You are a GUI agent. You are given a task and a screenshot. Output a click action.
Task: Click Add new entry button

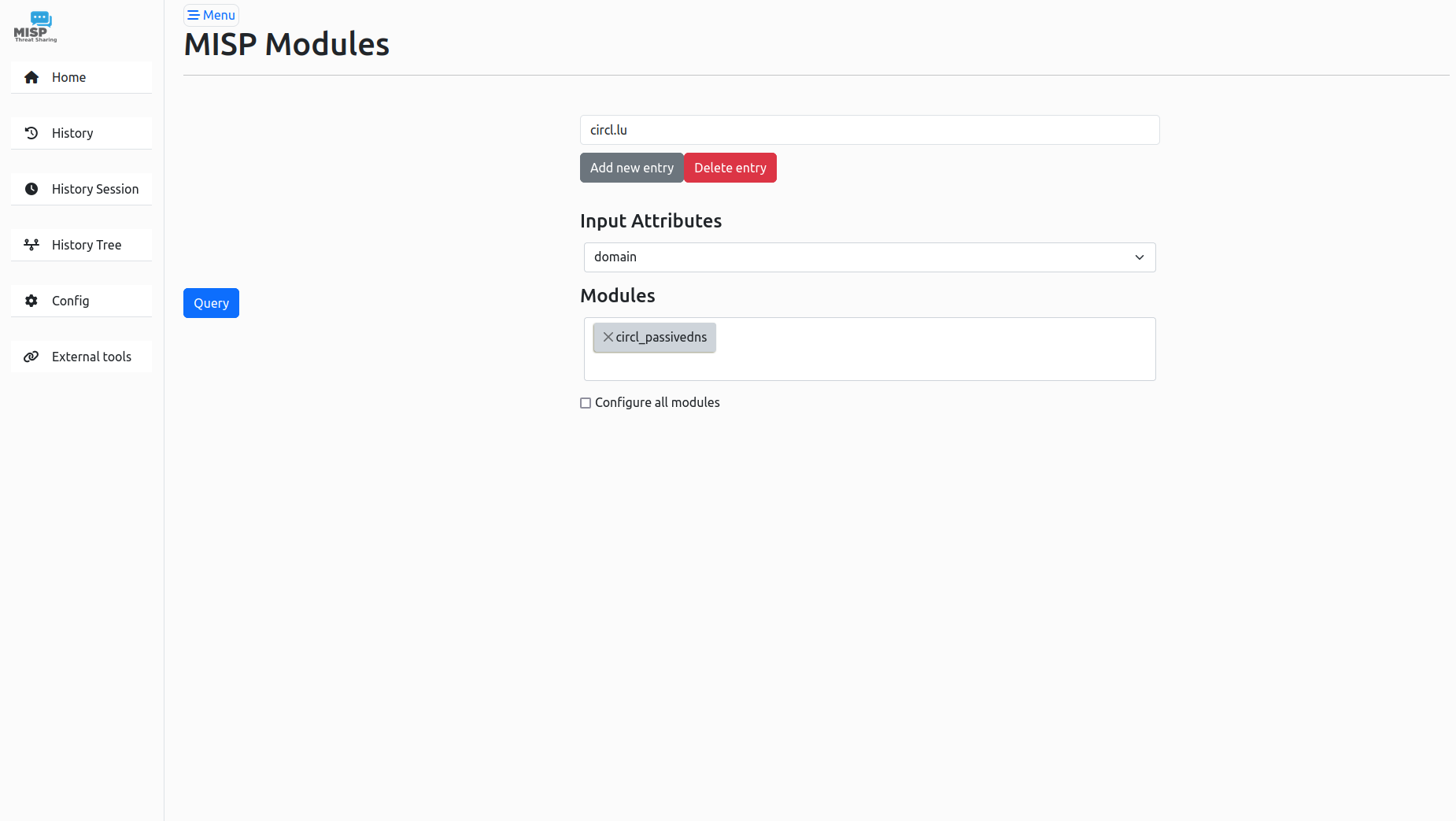tap(632, 168)
